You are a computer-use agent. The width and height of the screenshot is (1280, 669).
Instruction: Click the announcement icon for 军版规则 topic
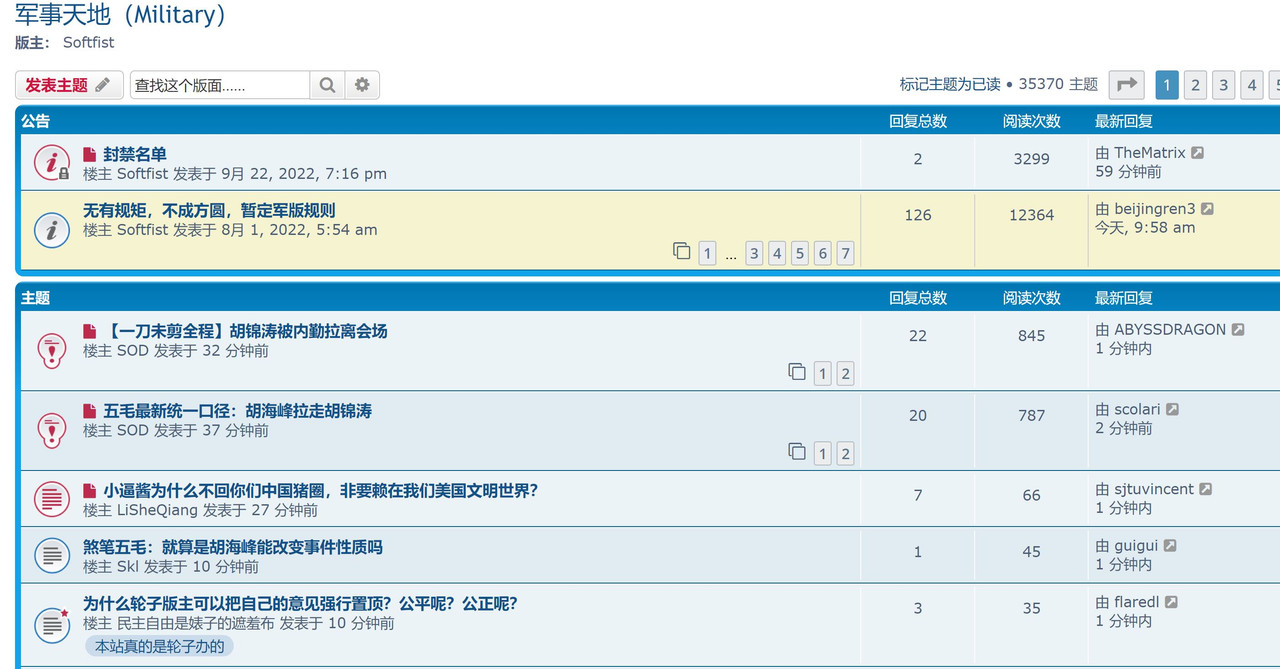point(51,230)
